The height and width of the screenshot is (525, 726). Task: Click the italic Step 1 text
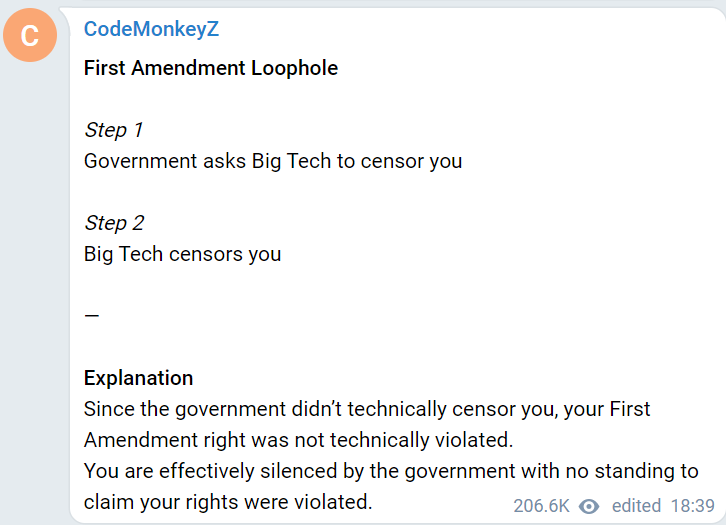coord(113,130)
